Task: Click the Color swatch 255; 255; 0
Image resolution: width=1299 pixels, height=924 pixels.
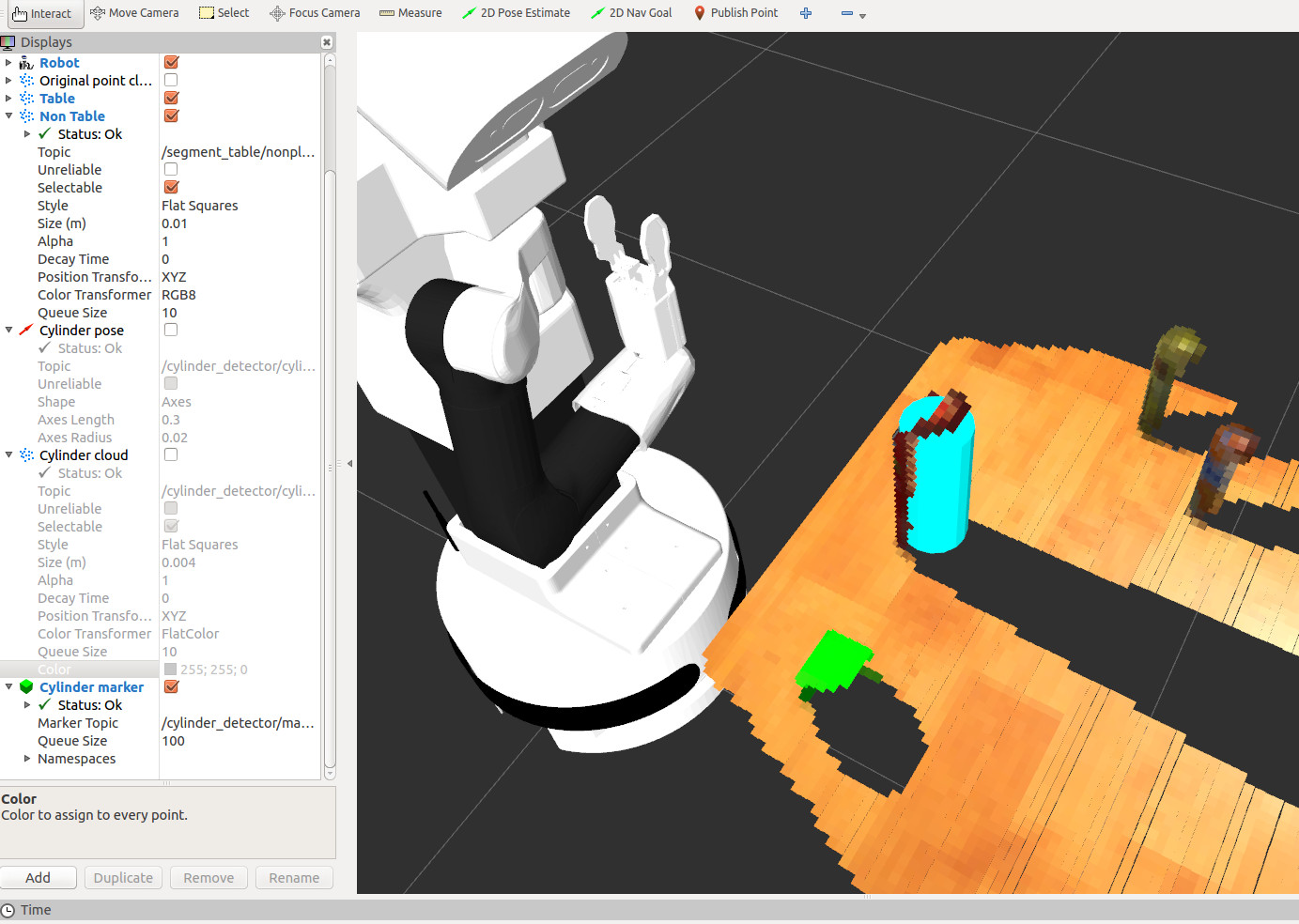Action: [x=171, y=670]
